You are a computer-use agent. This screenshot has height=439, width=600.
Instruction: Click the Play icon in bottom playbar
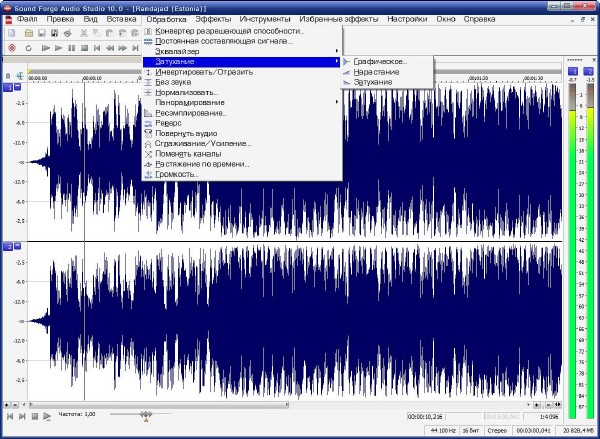coord(46,415)
